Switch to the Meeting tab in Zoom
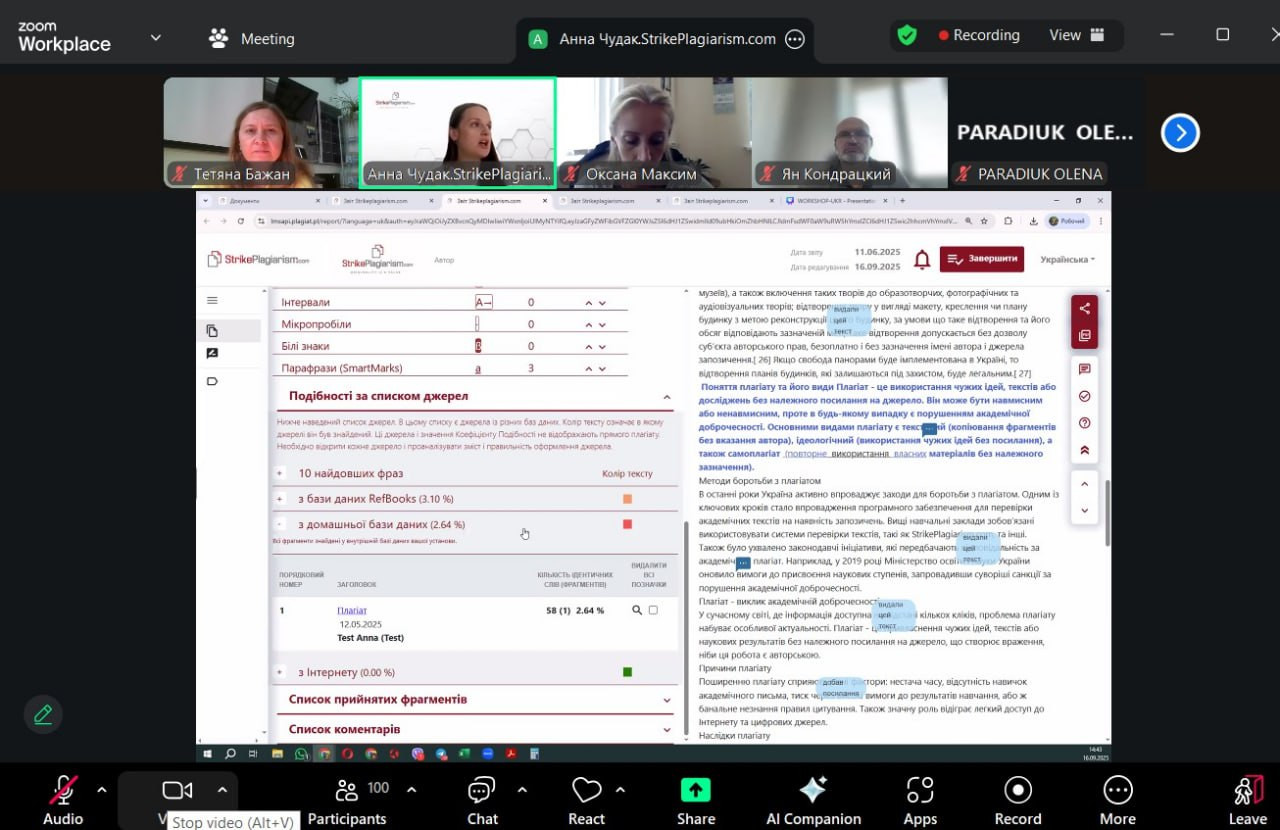 (x=252, y=39)
